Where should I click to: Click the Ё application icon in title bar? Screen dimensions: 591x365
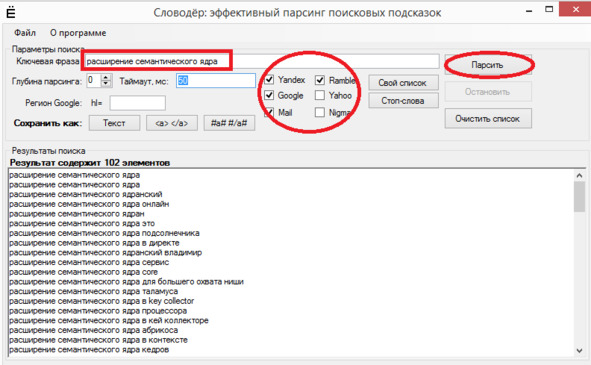pyautogui.click(x=11, y=12)
